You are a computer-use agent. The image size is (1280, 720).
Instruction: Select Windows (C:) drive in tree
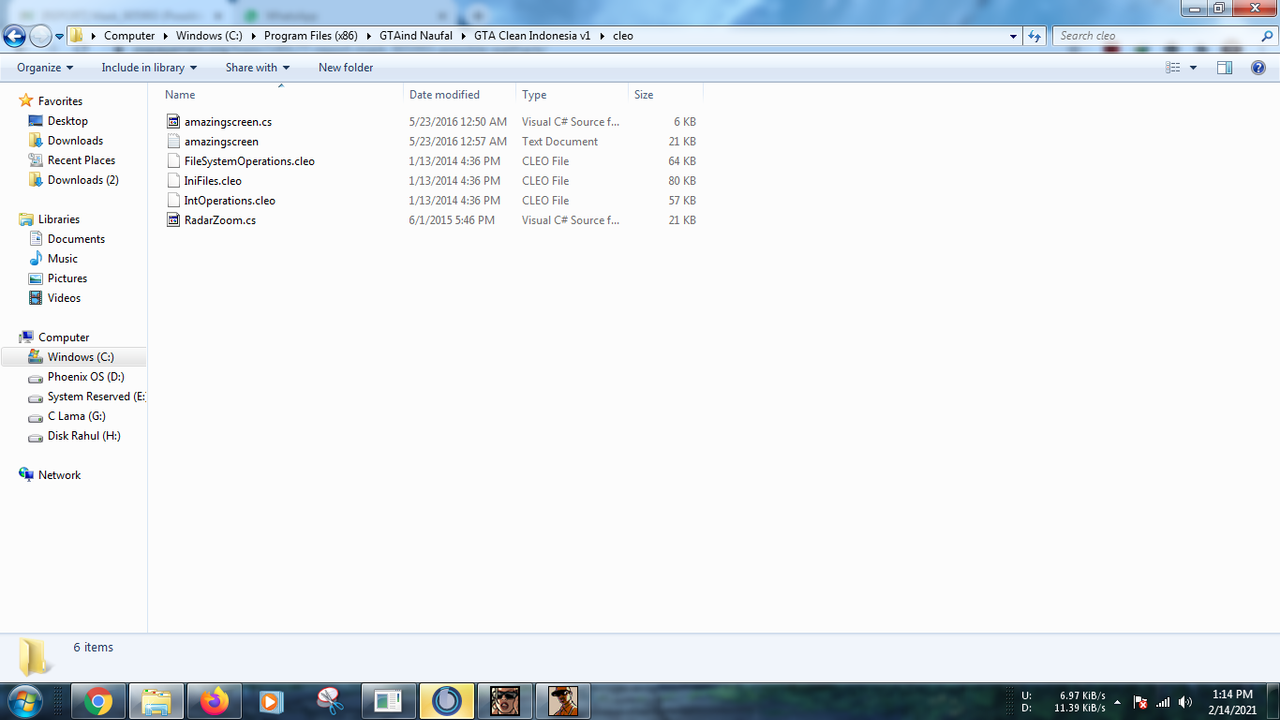click(80, 357)
